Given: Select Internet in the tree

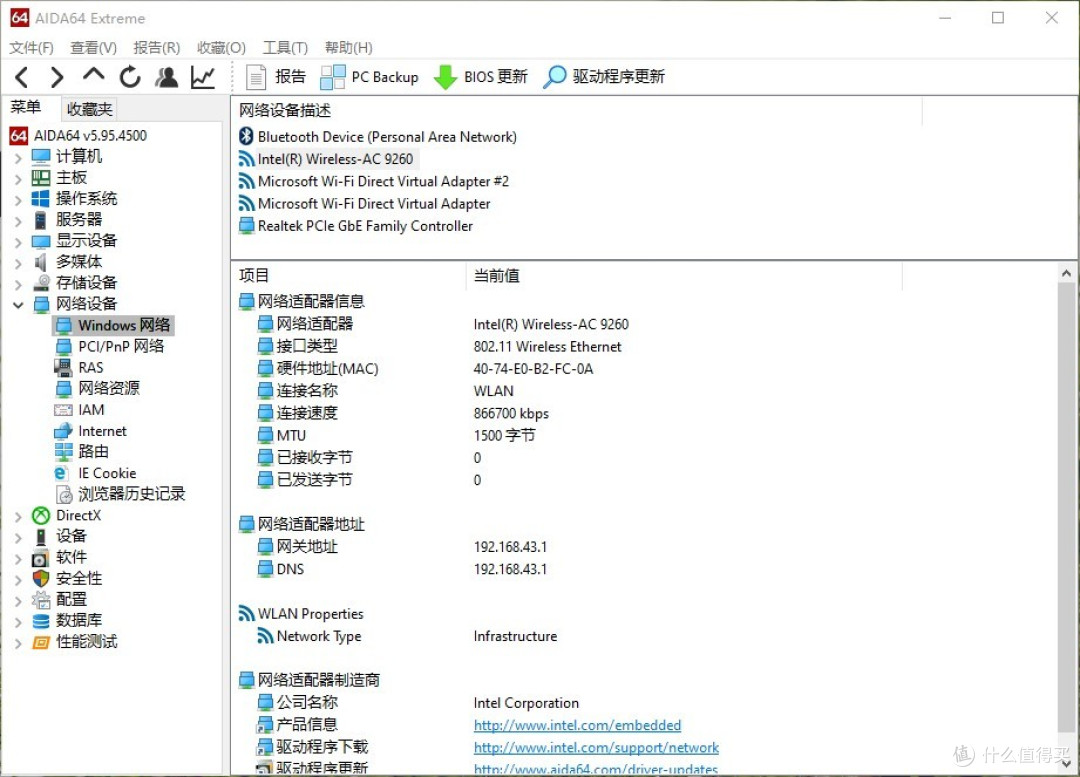Looking at the screenshot, I should (92, 431).
